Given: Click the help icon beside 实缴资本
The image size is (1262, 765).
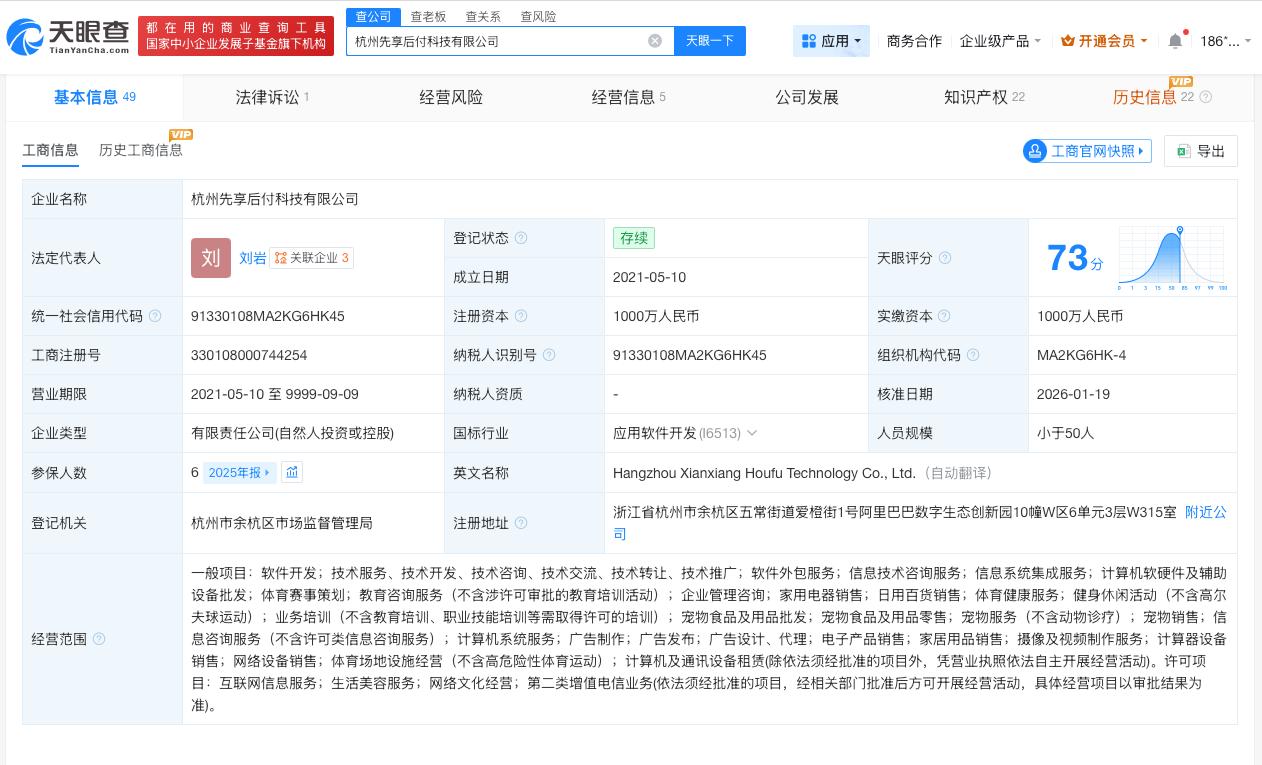Looking at the screenshot, I should tap(945, 316).
